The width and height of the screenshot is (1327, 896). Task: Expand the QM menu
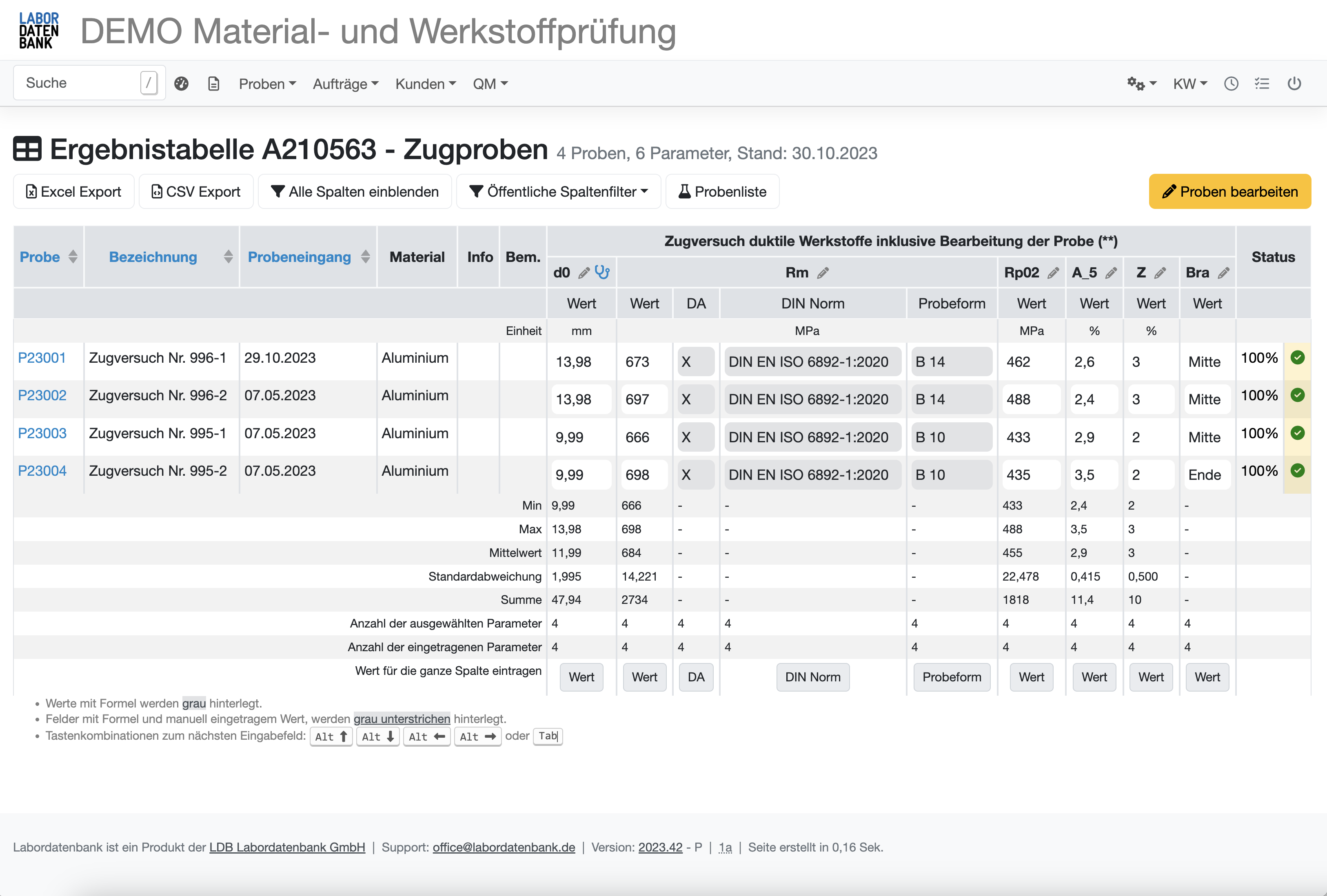489,83
